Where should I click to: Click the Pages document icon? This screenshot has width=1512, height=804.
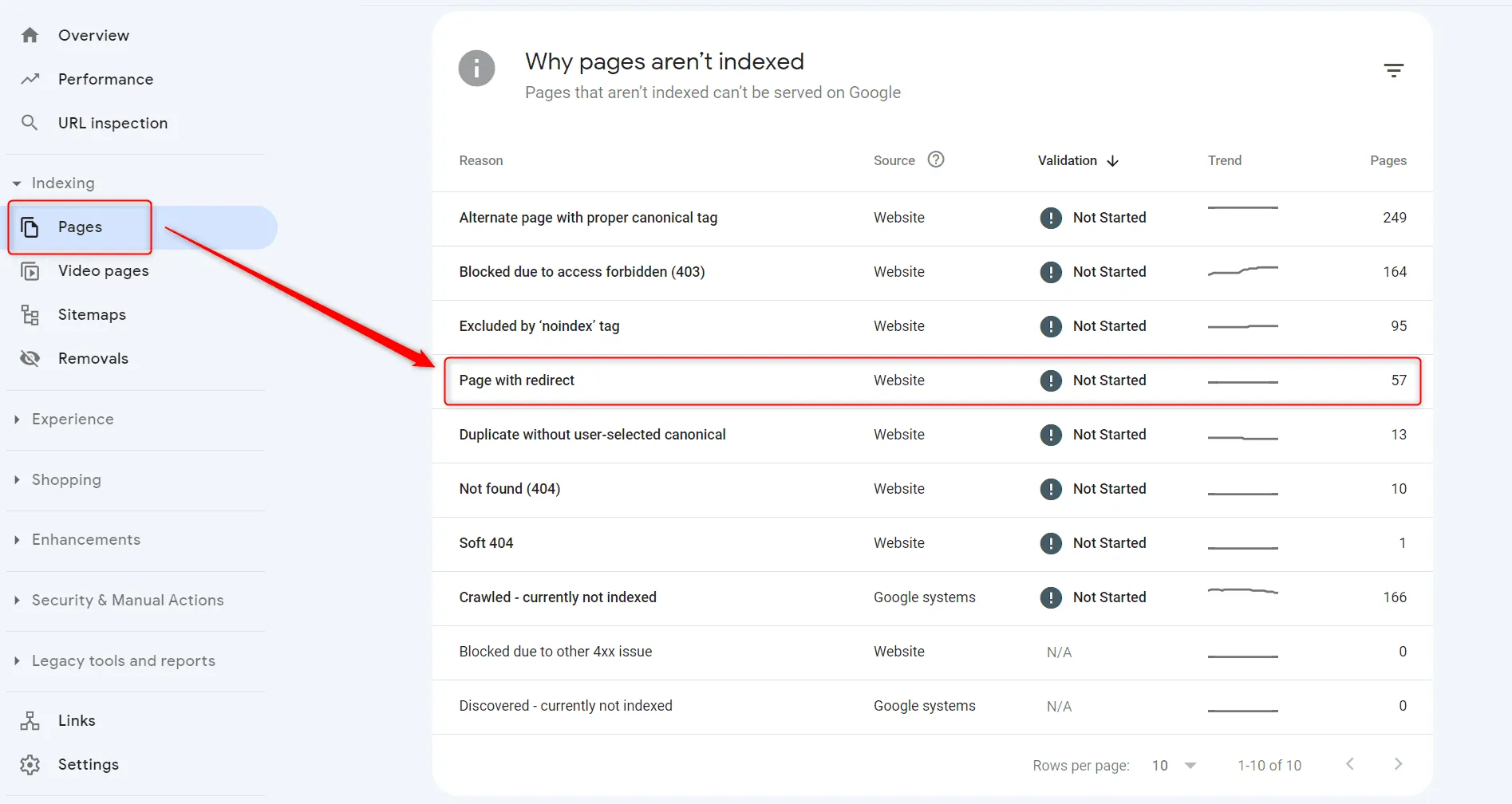pos(30,227)
